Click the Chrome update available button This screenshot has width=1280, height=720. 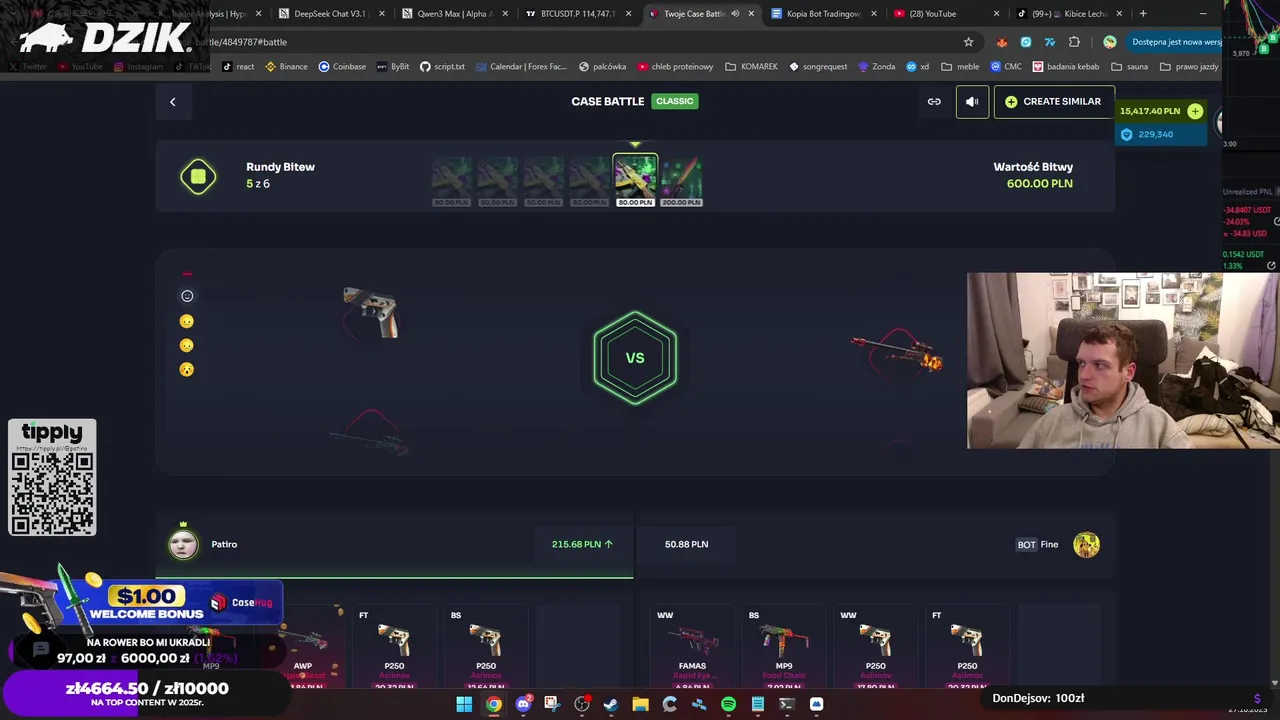(x=1175, y=42)
